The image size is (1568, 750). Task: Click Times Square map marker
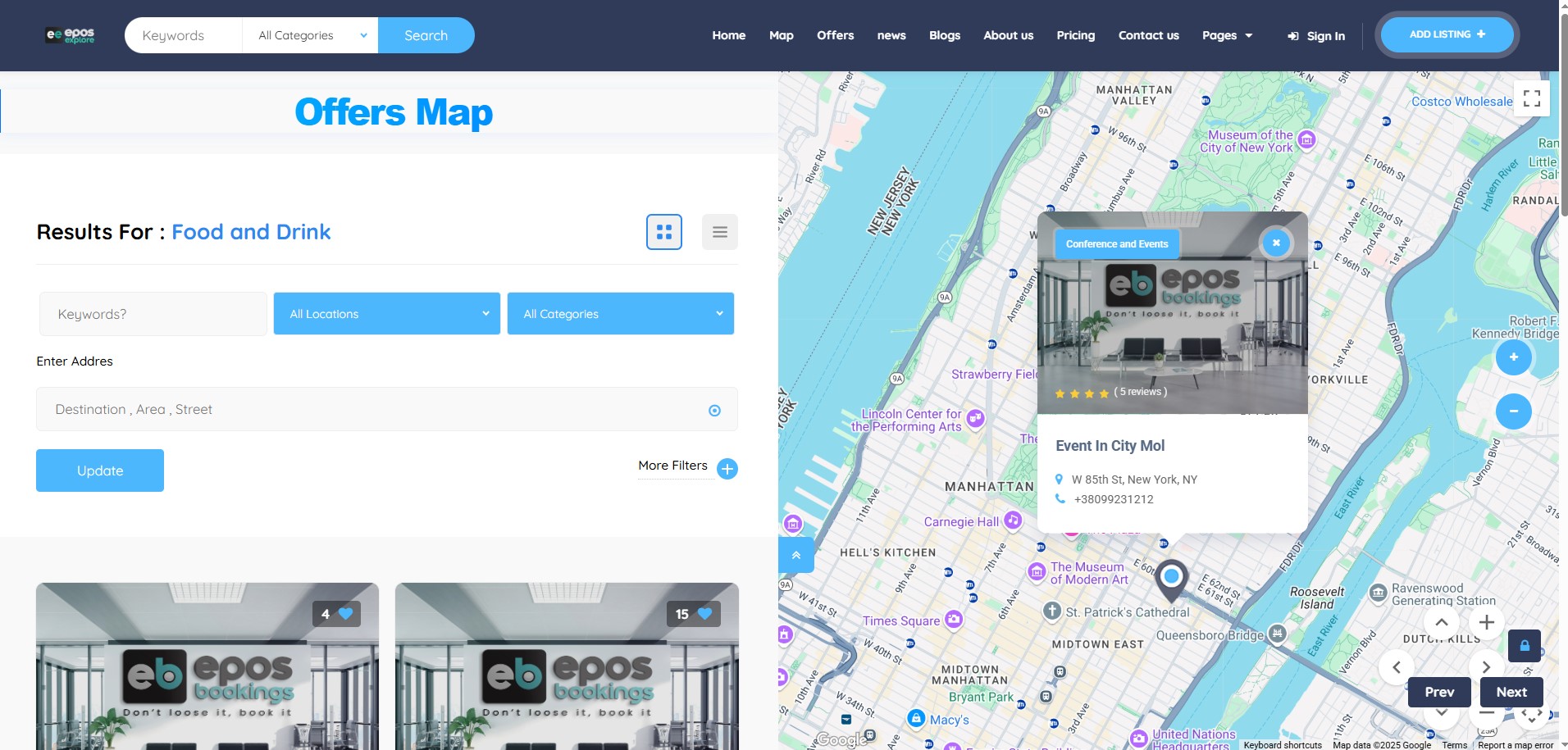(954, 620)
